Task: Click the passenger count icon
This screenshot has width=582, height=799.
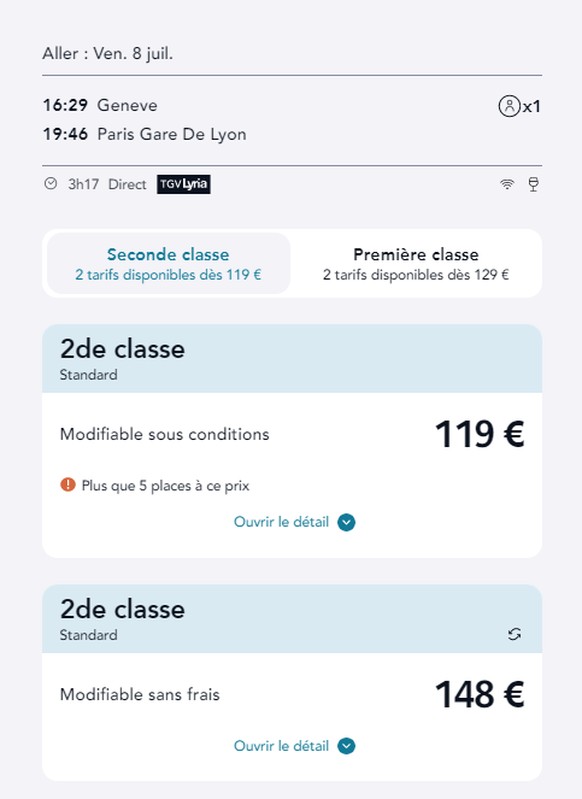Action: pos(509,106)
